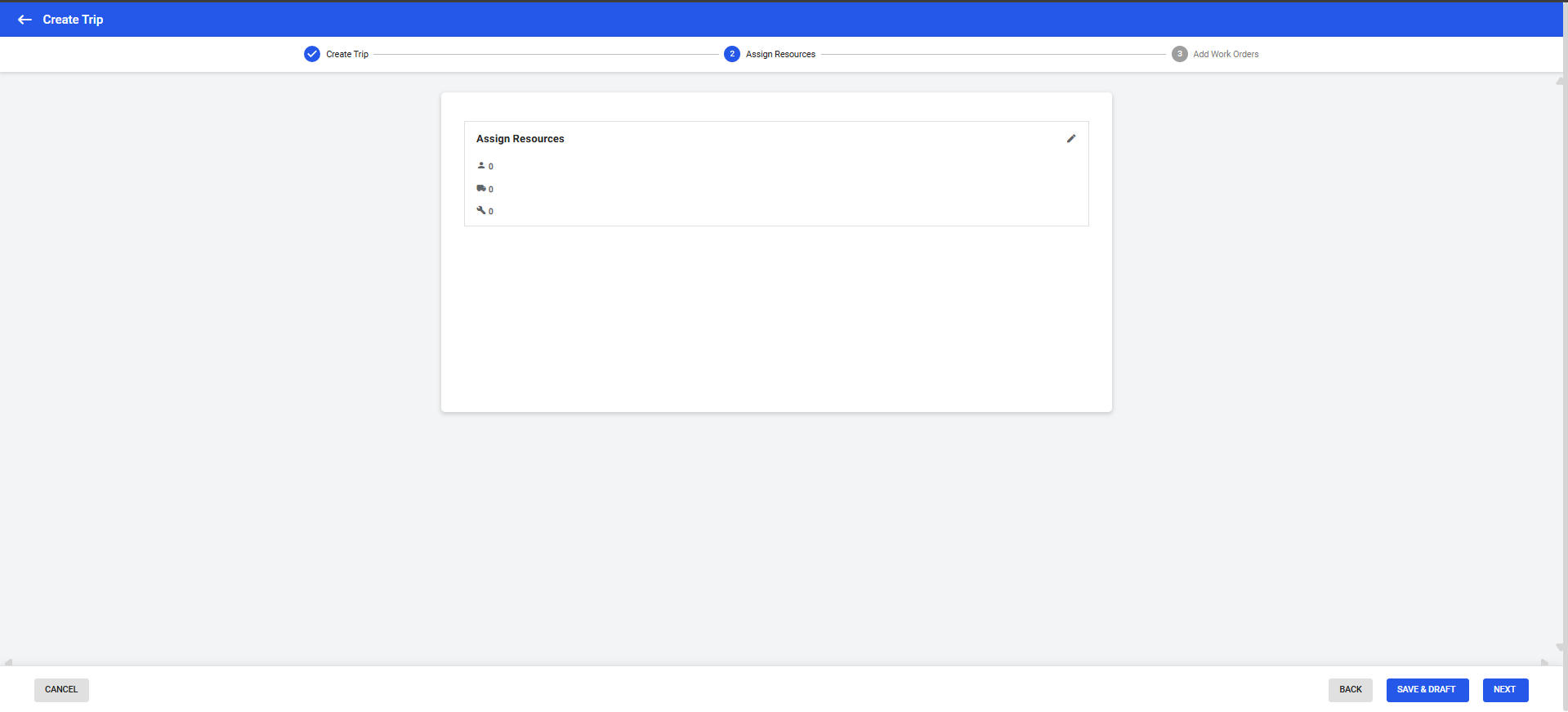Jump to the Add Work Orders step

(1225, 55)
